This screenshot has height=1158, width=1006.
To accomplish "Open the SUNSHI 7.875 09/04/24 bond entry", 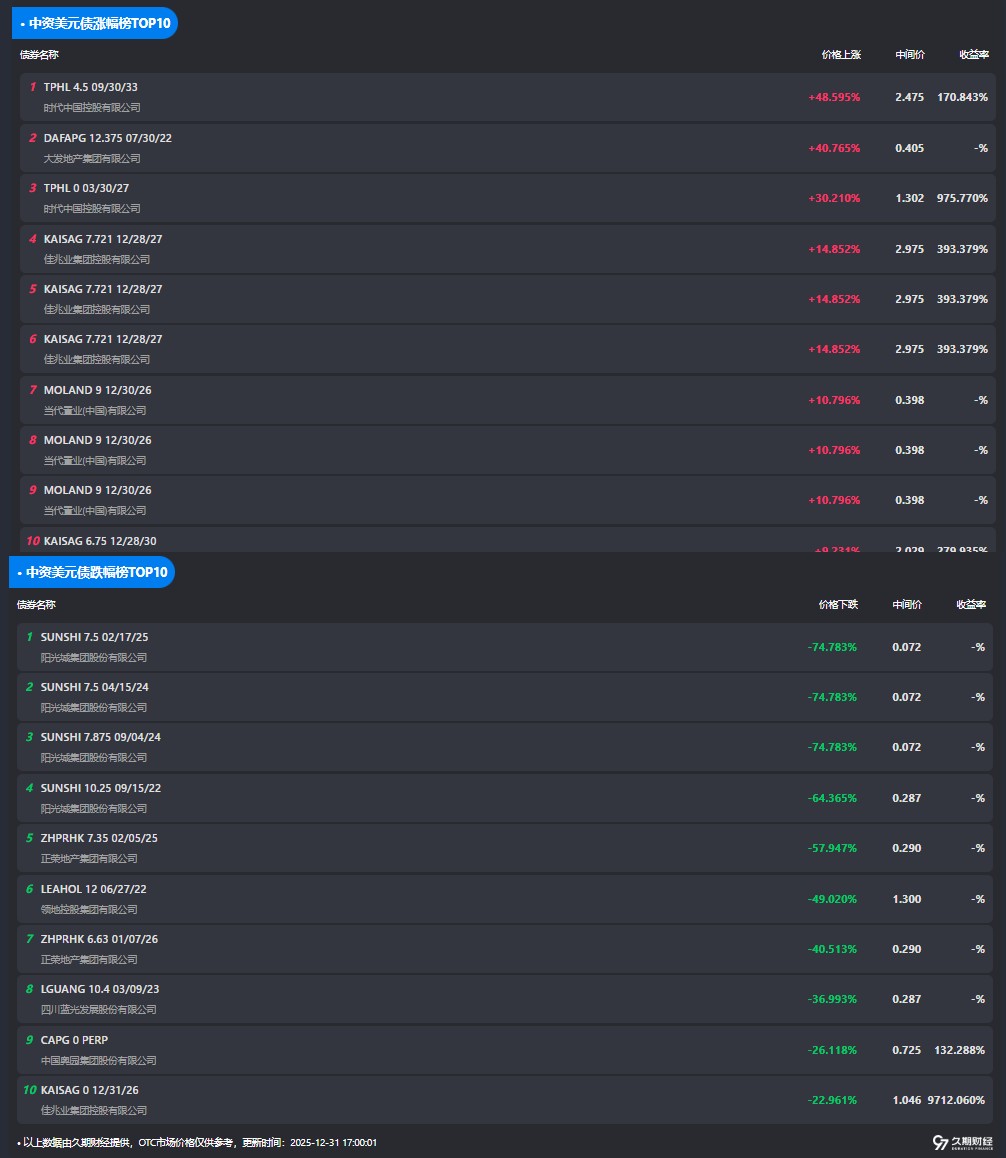I will tap(100, 737).
